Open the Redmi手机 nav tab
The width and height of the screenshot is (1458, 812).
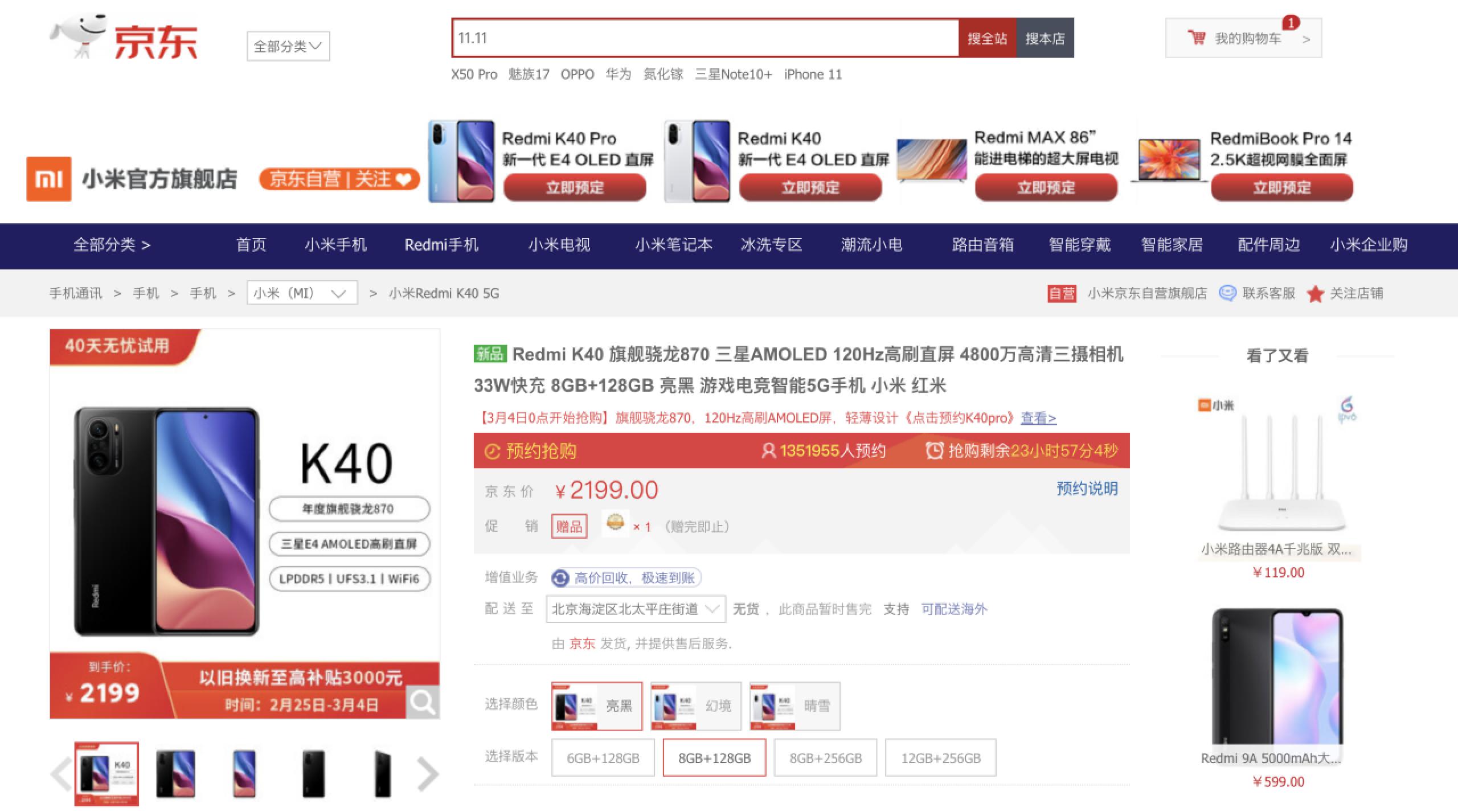point(441,245)
